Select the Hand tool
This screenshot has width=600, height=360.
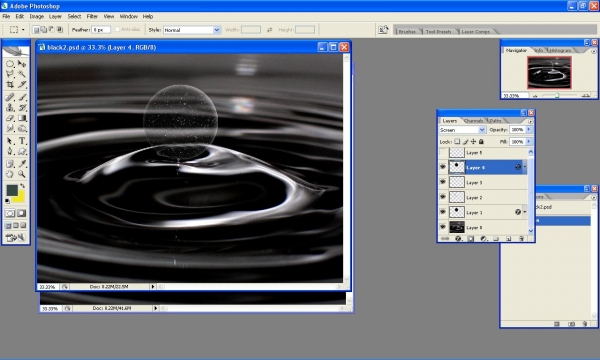(x=10, y=174)
